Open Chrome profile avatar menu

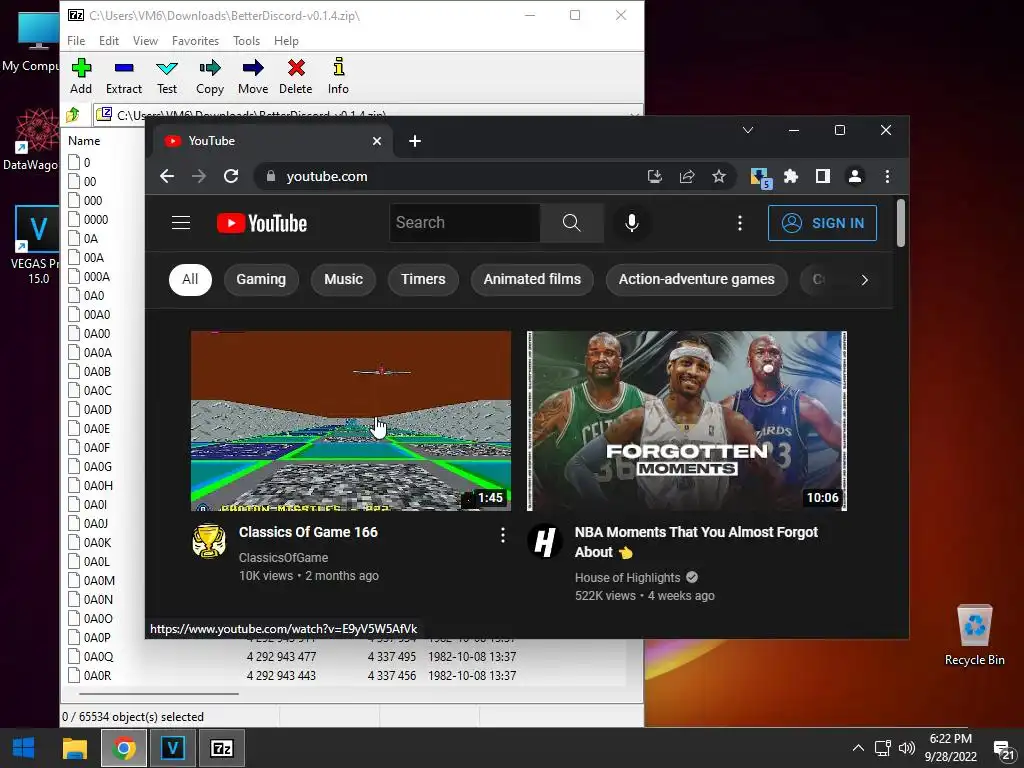(855, 176)
